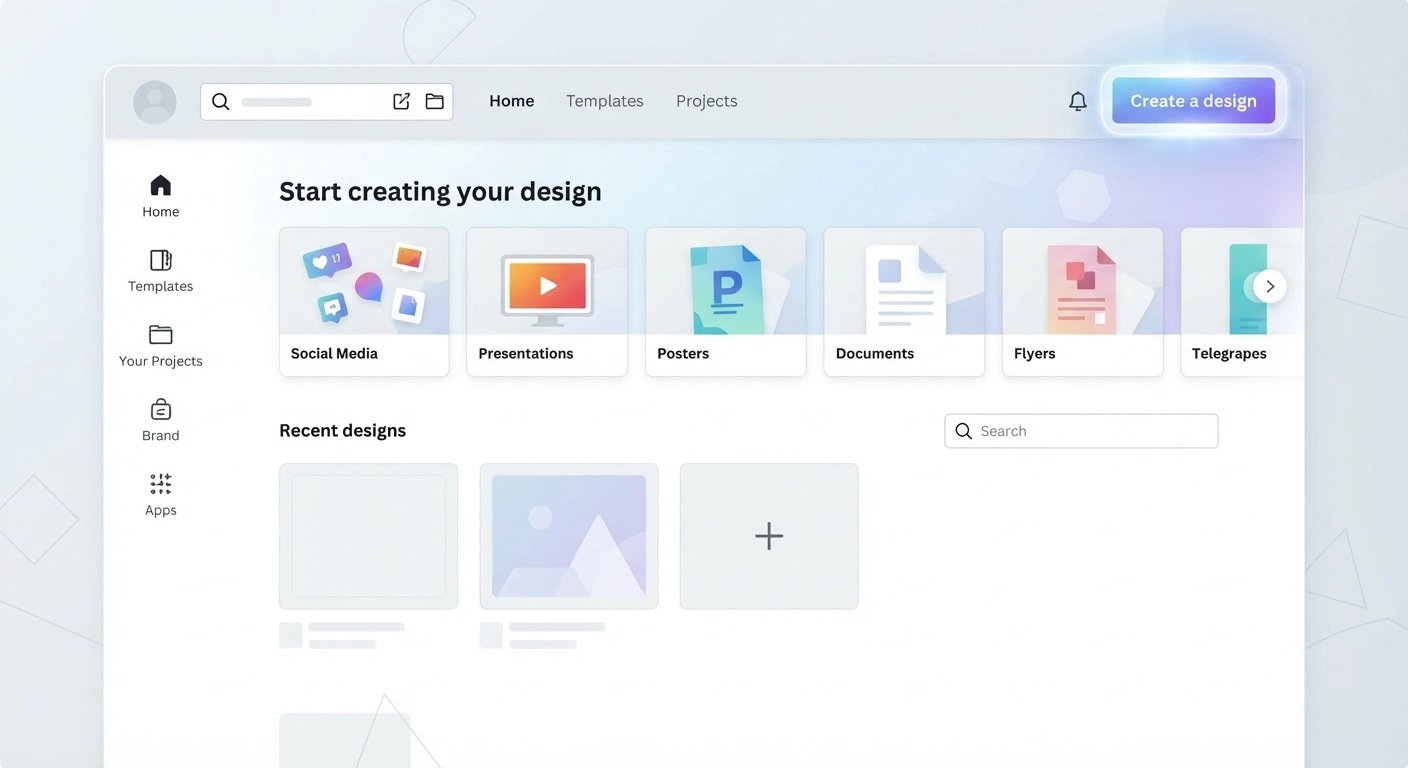Switch to the Templates top navigation tab
The image size is (1408, 768).
pyautogui.click(x=605, y=101)
